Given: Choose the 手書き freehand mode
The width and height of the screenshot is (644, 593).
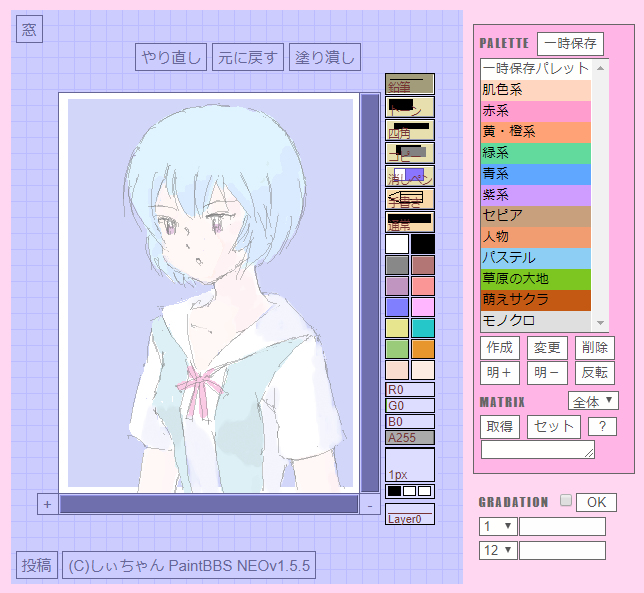Looking at the screenshot, I should pyautogui.click(x=409, y=199).
